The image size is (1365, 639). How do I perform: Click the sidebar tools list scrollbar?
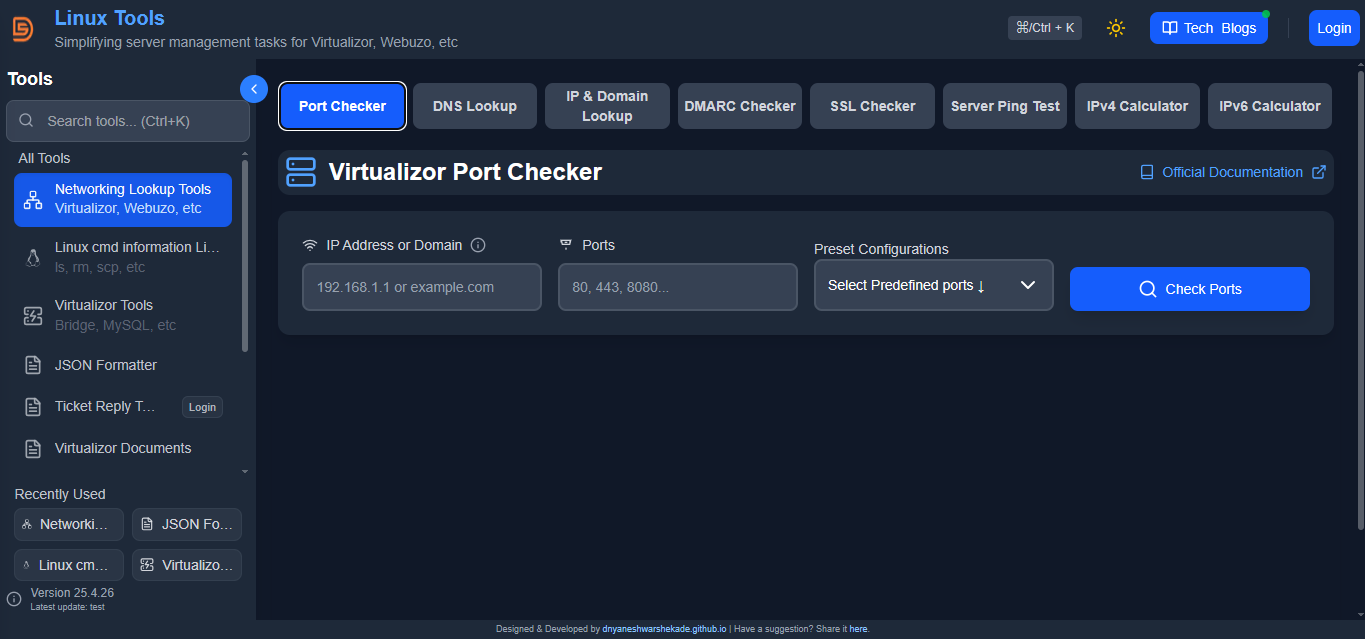[245, 256]
